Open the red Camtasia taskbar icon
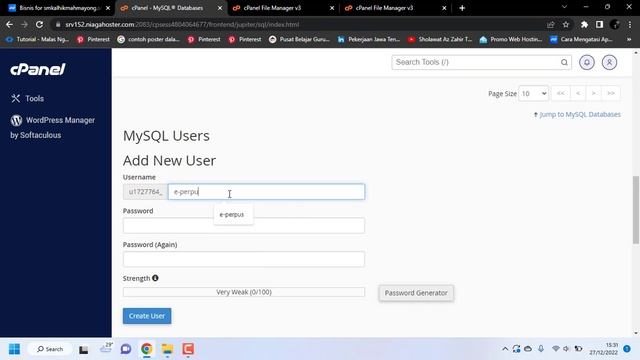Screen dimensions: 640x360 [188, 349]
